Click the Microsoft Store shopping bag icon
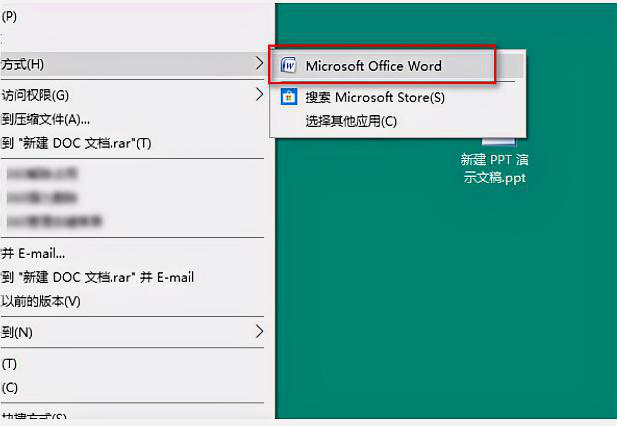The width and height of the screenshot is (617, 426). click(290, 97)
